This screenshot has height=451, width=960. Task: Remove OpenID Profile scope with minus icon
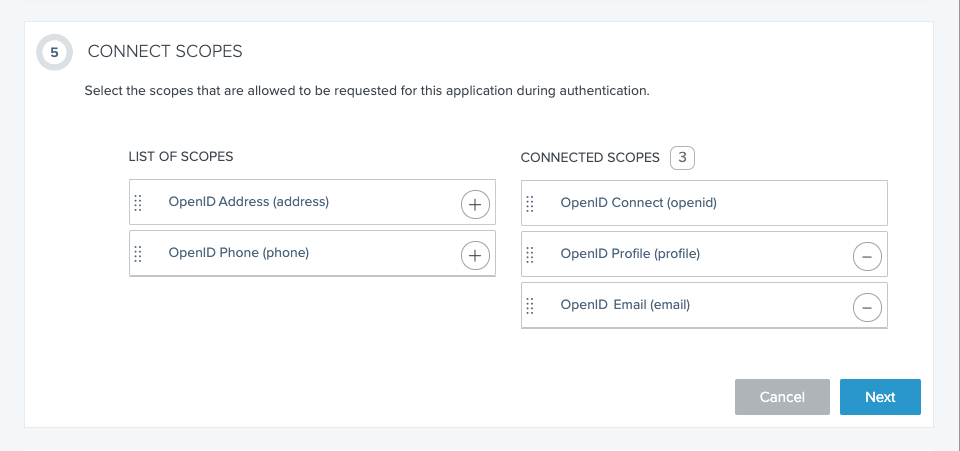coord(867,257)
